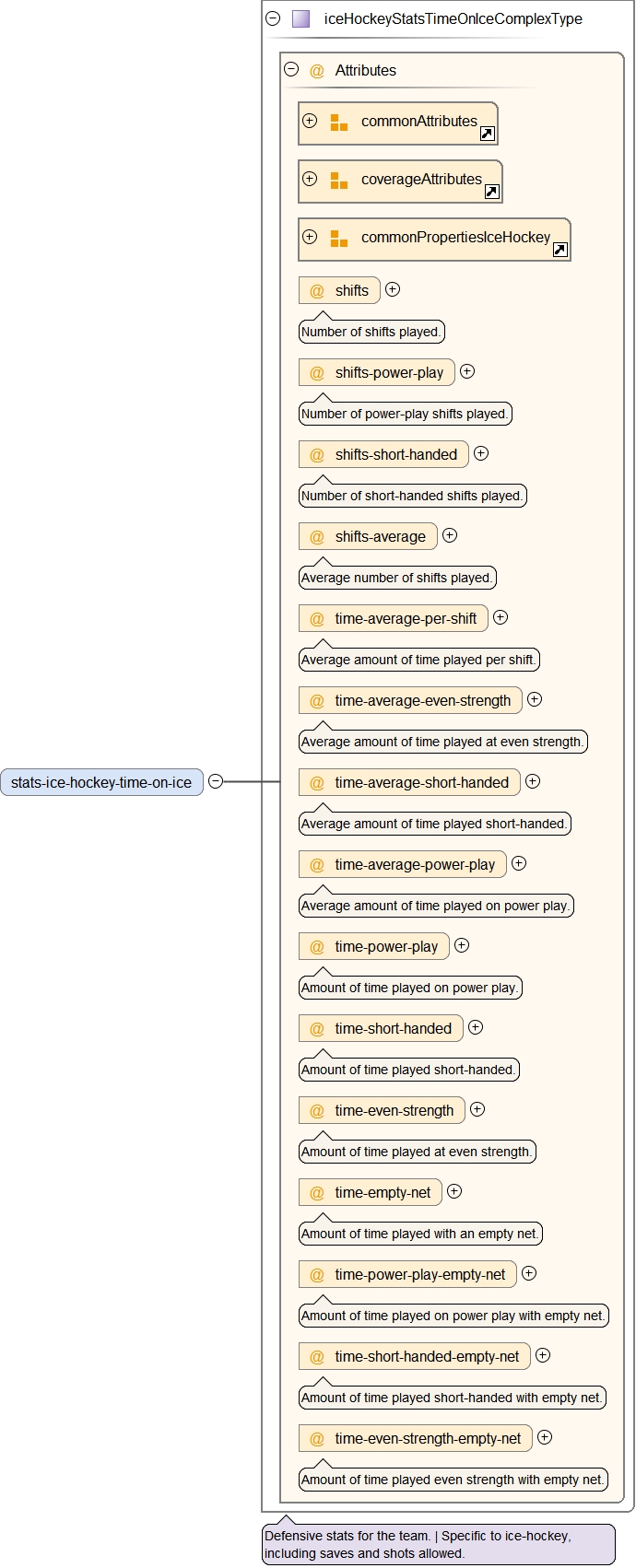This screenshot has width=636, height=1568.
Task: Click the commonPropertiesIceHockey reference arrow icon
Action: click(x=560, y=250)
